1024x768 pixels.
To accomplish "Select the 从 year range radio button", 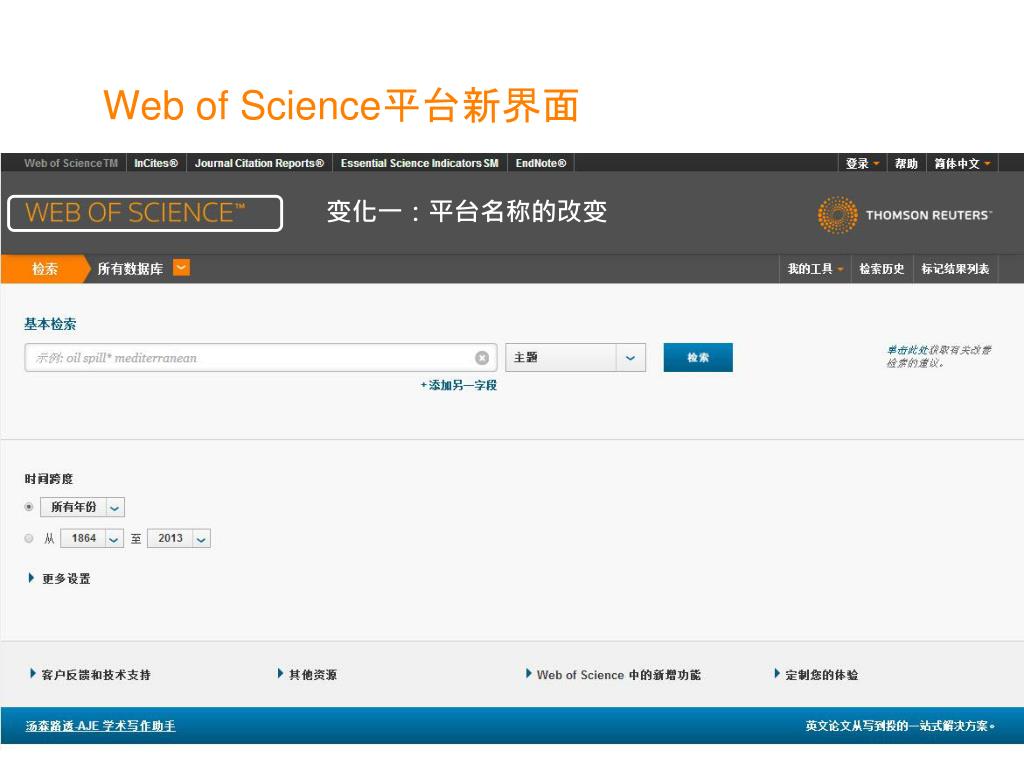I will pos(29,538).
